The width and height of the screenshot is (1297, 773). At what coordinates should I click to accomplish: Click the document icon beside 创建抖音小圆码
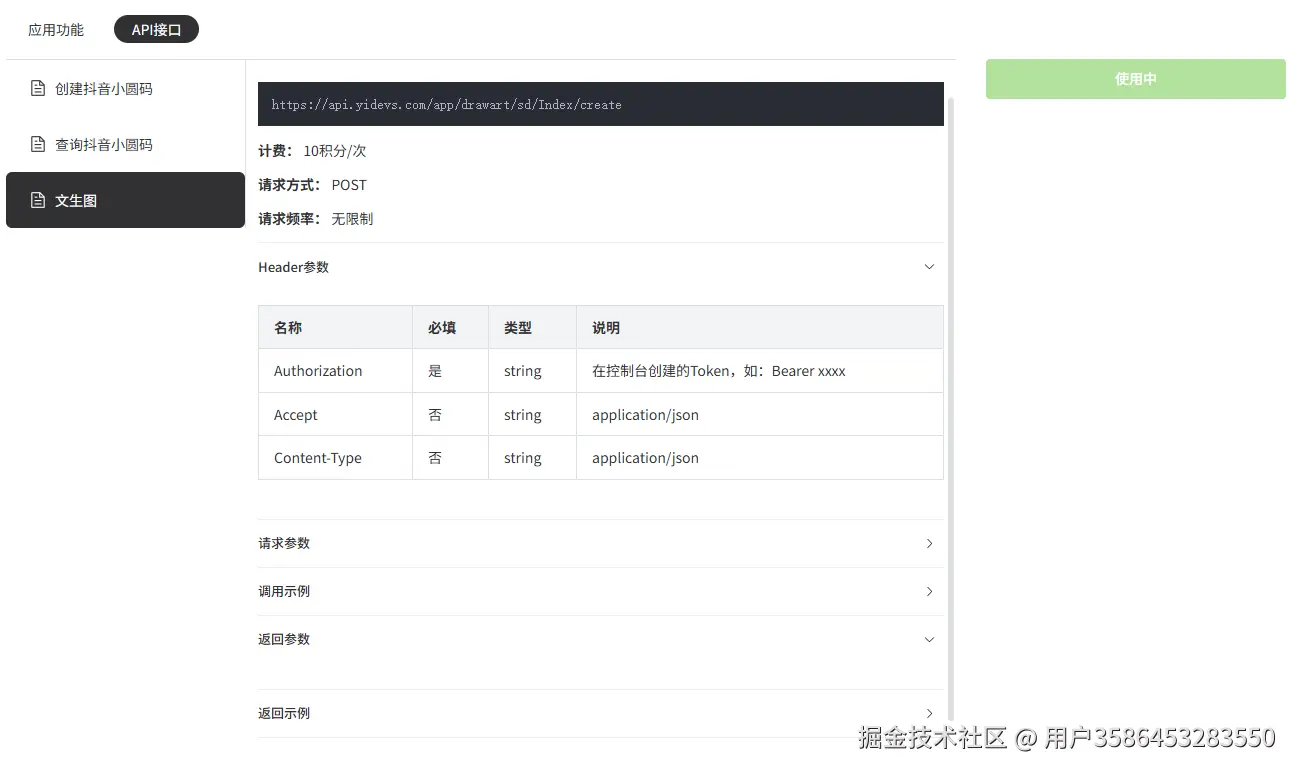click(x=38, y=88)
